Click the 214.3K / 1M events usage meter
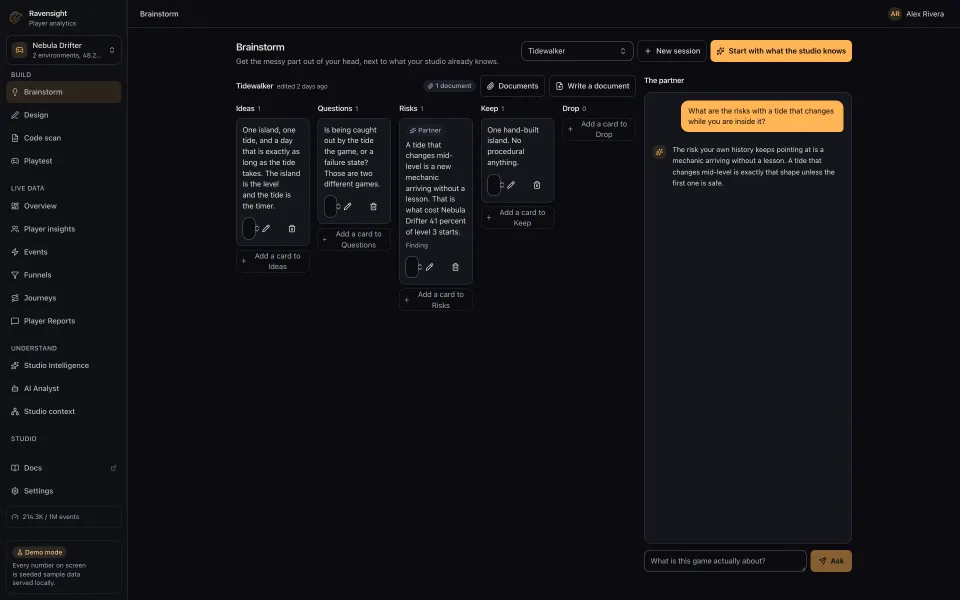 click(64, 517)
